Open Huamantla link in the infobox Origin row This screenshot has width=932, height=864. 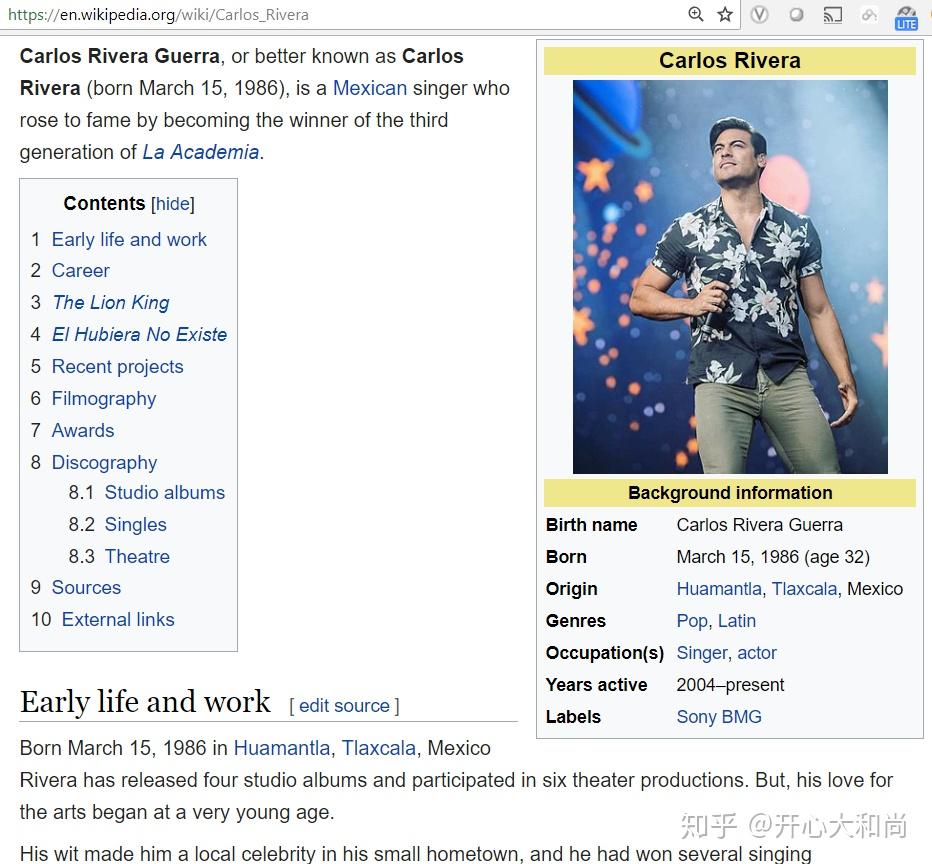[719, 589]
